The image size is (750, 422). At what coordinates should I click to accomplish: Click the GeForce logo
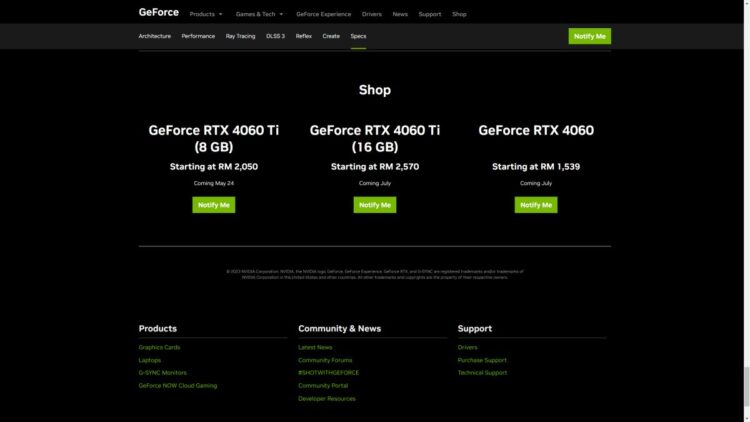coord(158,12)
